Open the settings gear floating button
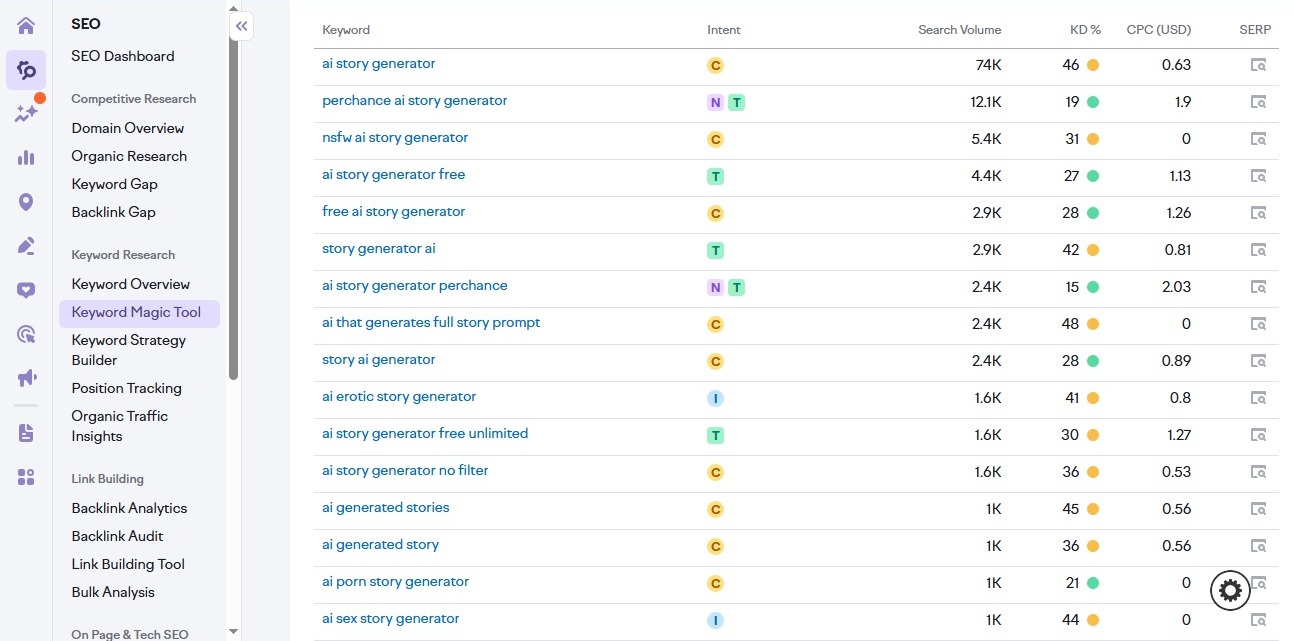The height and width of the screenshot is (641, 1294). click(x=1230, y=590)
